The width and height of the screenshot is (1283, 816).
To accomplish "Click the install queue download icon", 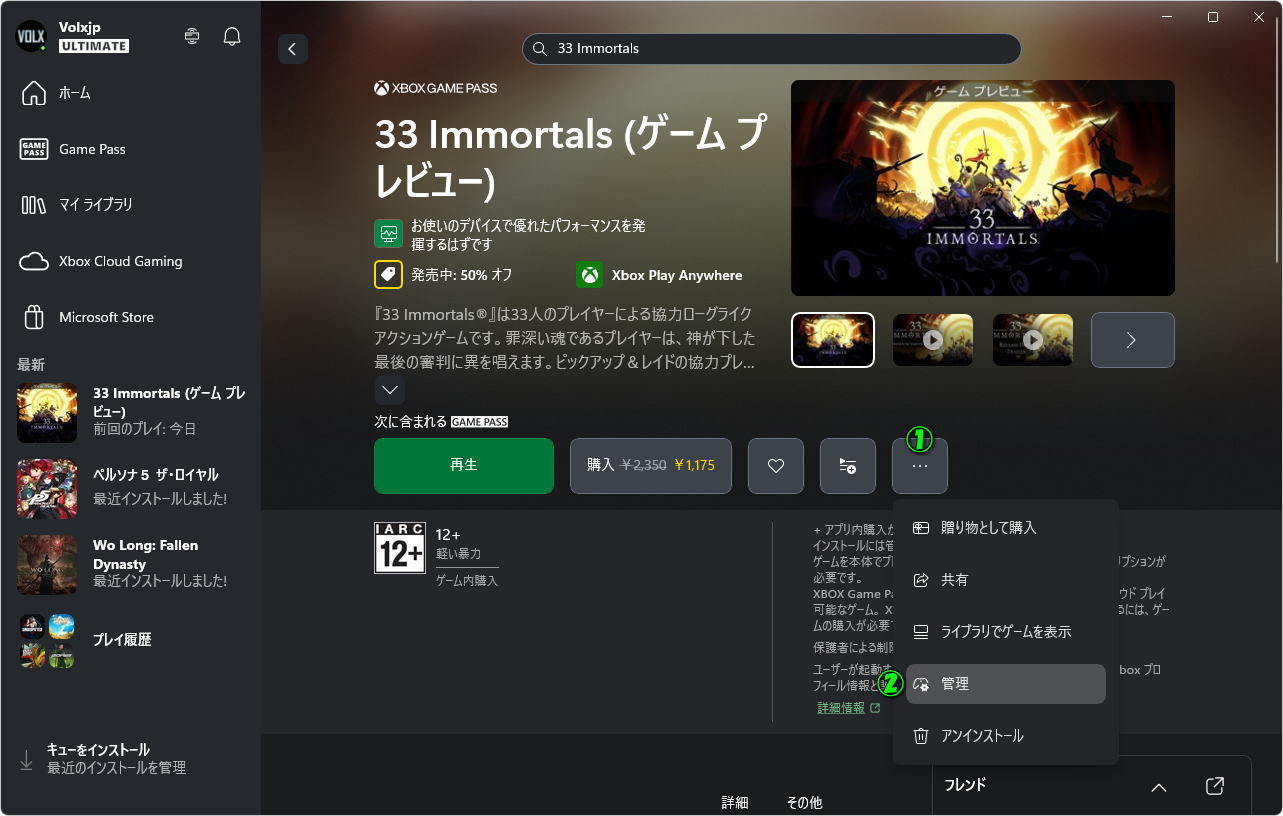I will pos(26,760).
